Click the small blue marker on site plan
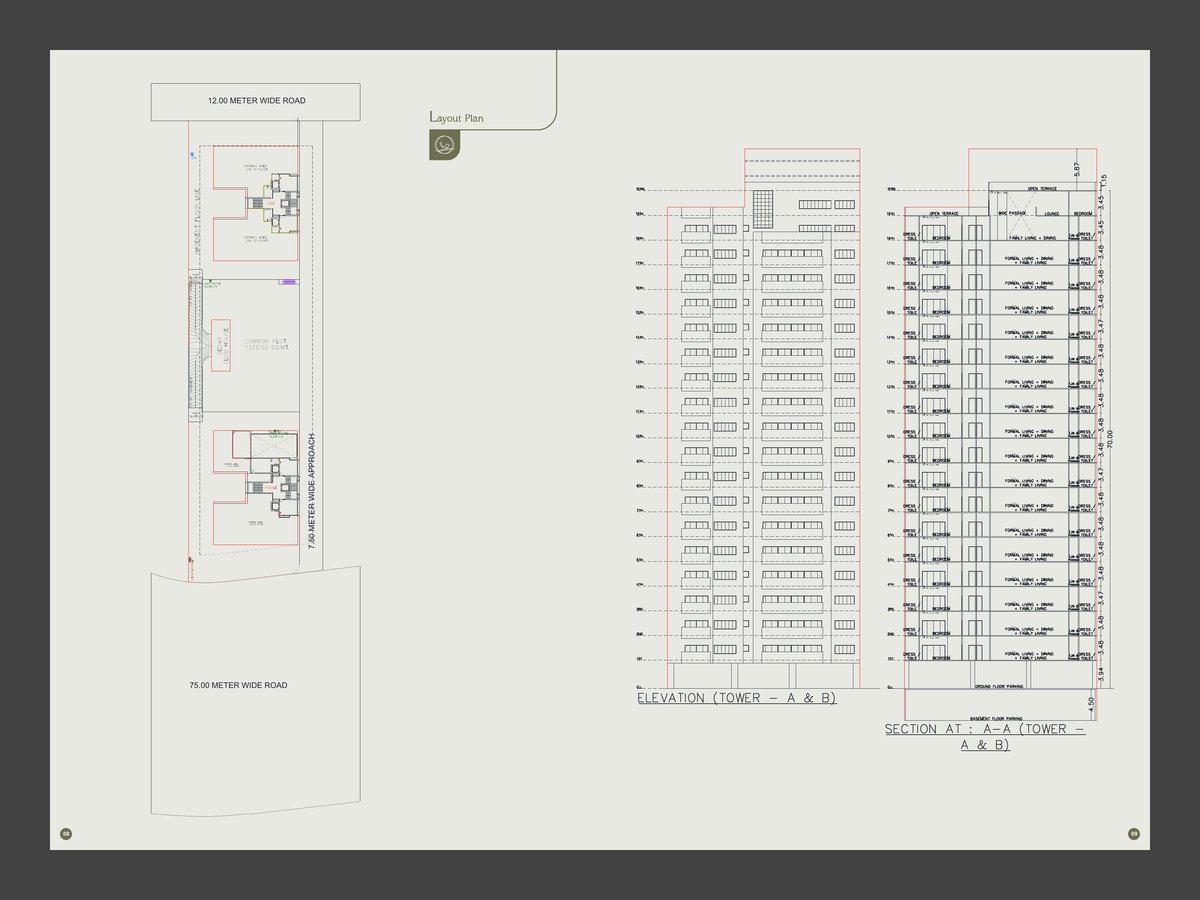 [192, 155]
